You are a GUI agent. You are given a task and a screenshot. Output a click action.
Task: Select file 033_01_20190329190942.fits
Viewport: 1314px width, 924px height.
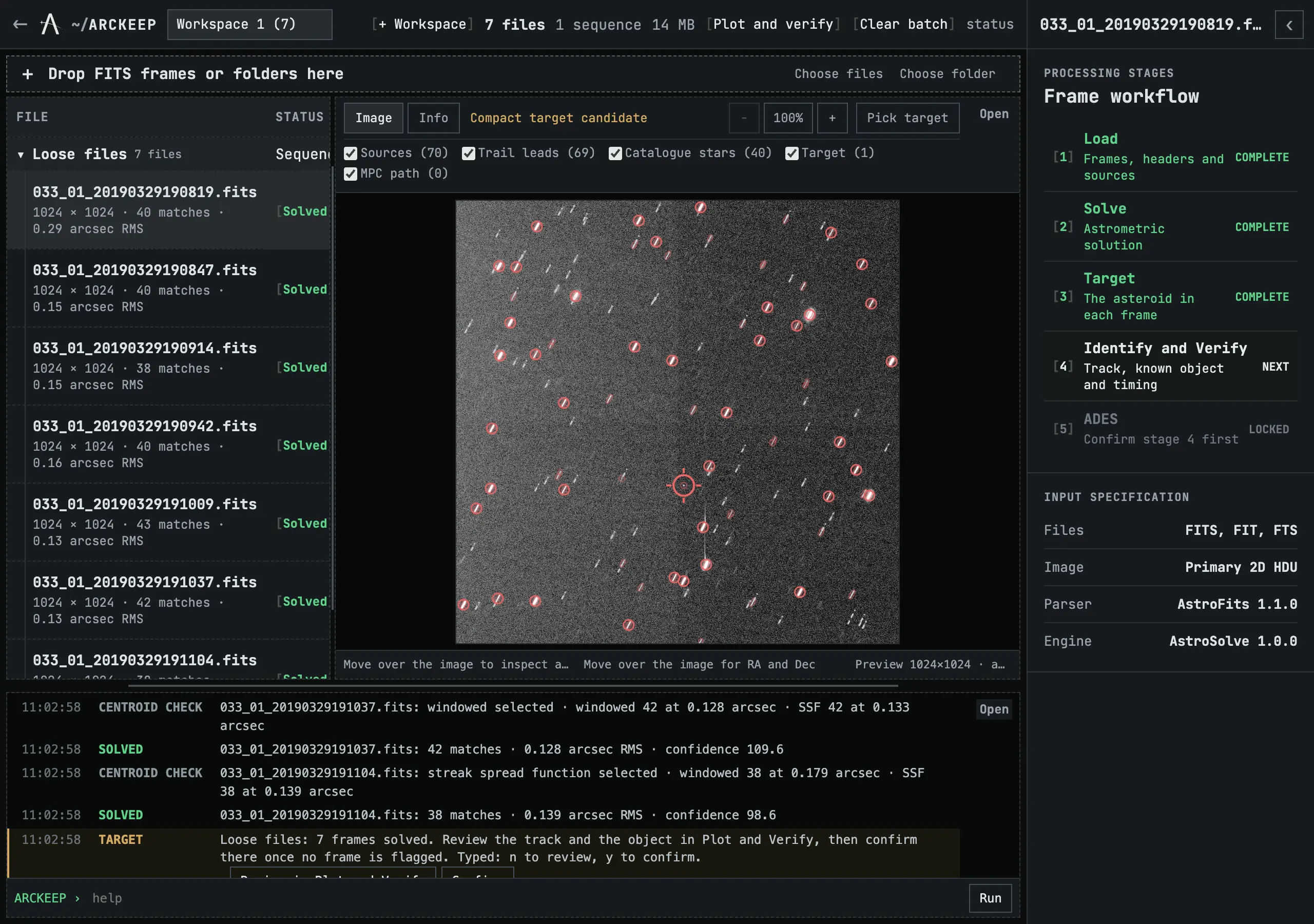click(169, 444)
